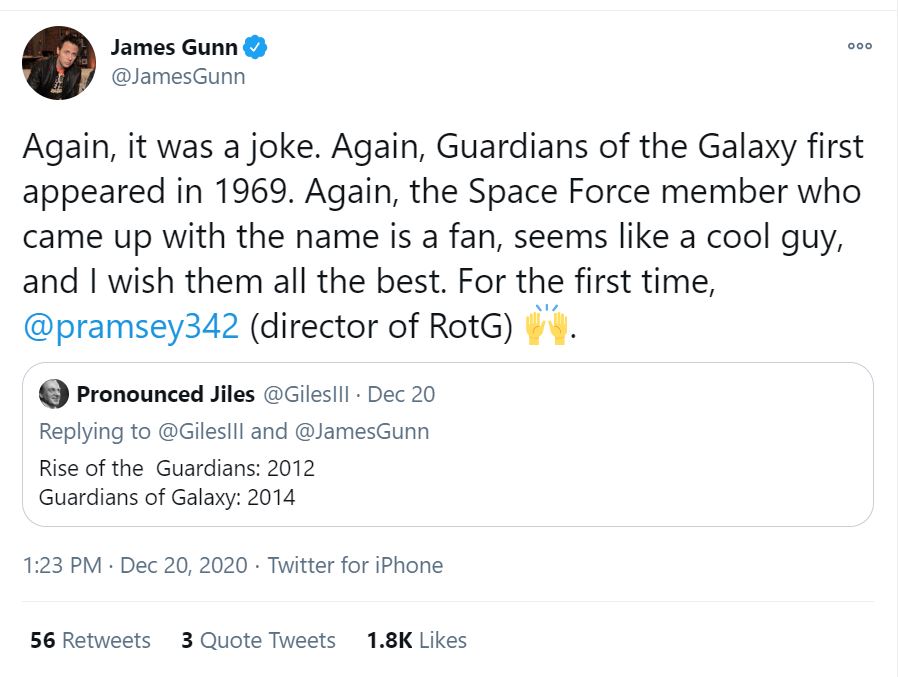
Task: Click the 'Replying to @GilesIII and @JamesGunn' line
Action: click(234, 431)
